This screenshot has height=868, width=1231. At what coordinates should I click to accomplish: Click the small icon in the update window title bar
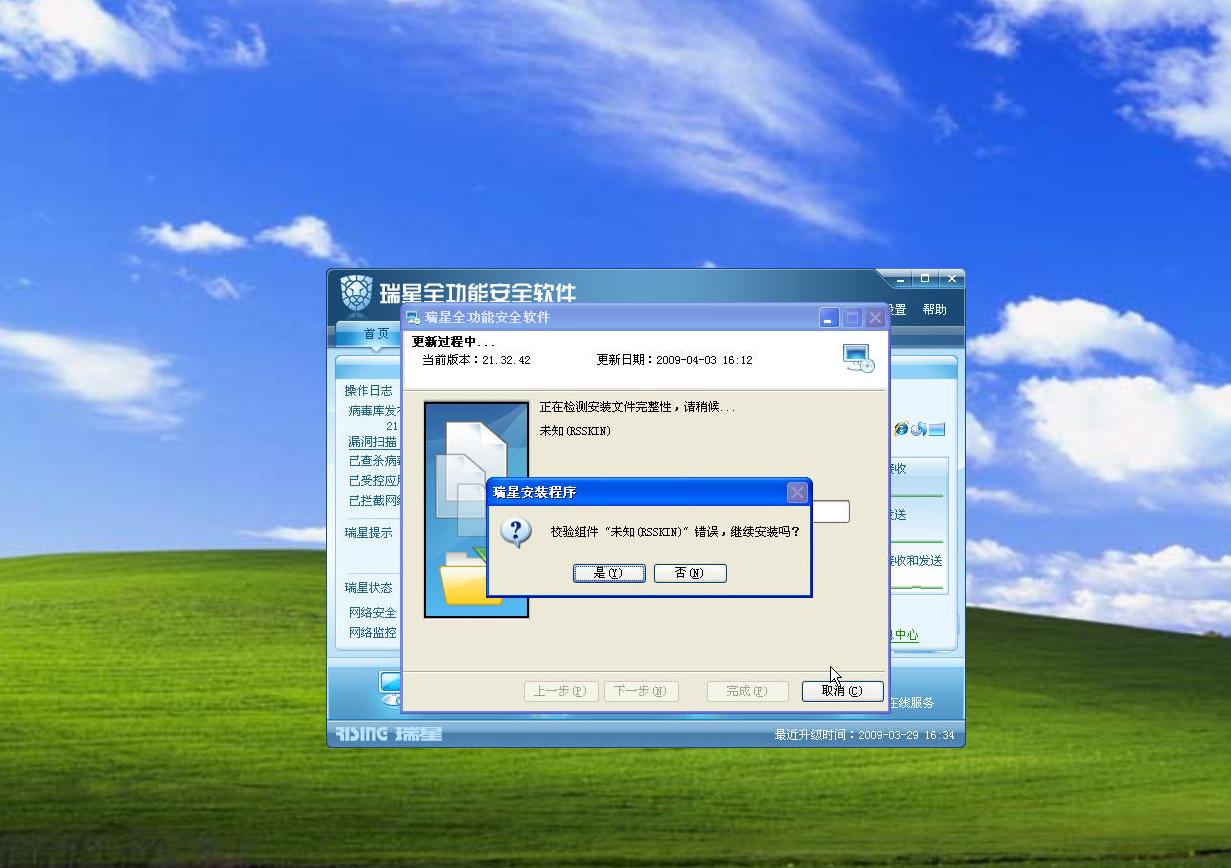[412, 318]
